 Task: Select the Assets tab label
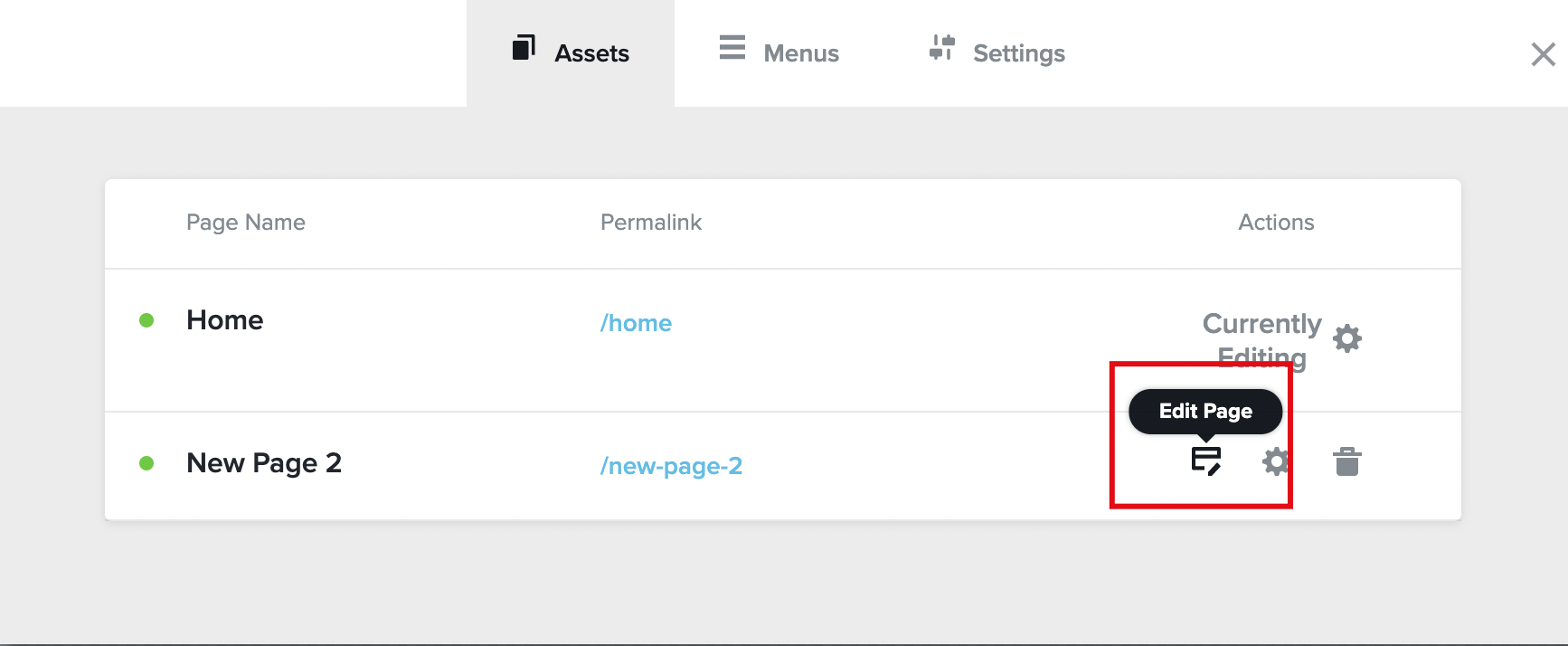coord(591,53)
